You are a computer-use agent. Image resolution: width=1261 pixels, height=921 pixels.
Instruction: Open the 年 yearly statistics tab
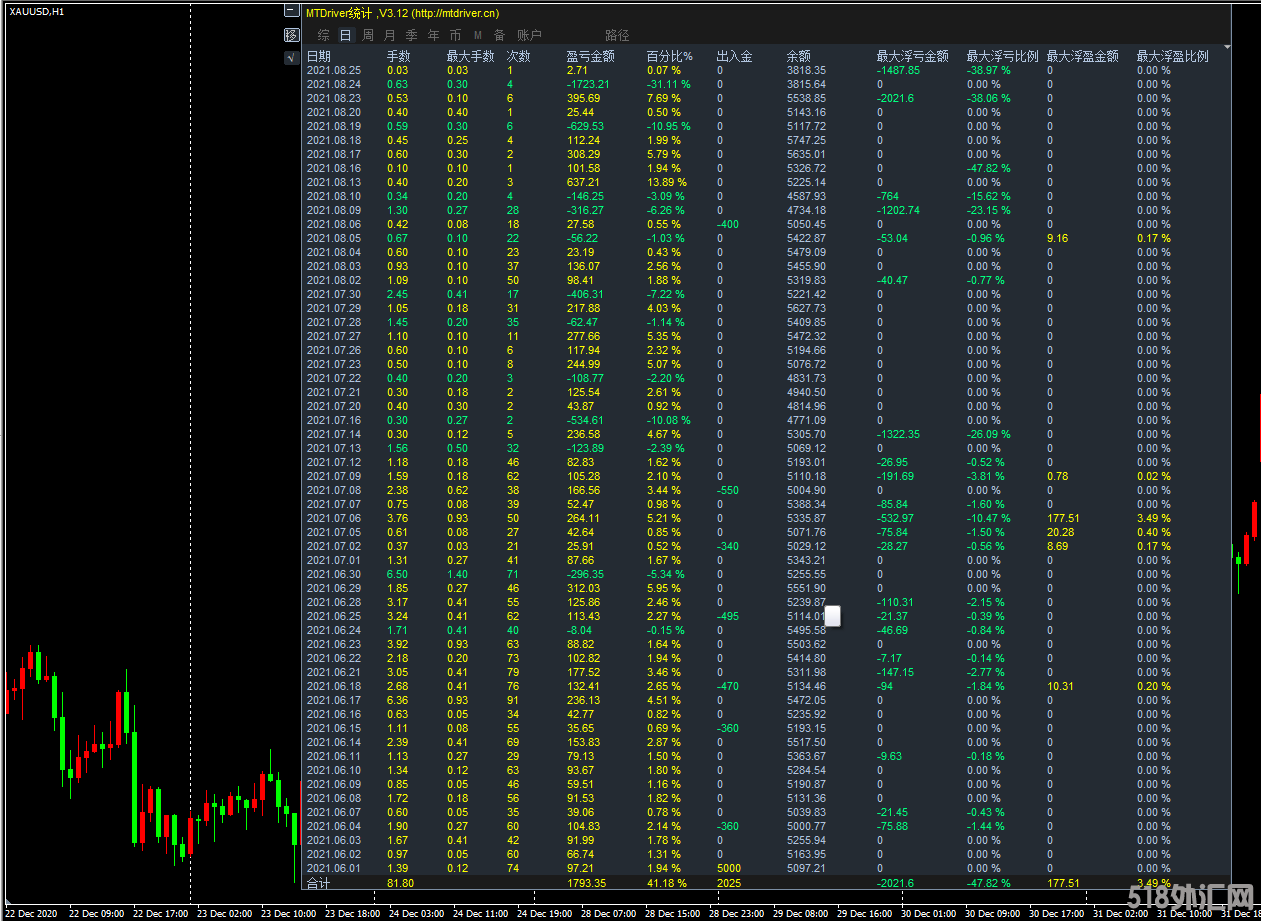coord(433,35)
